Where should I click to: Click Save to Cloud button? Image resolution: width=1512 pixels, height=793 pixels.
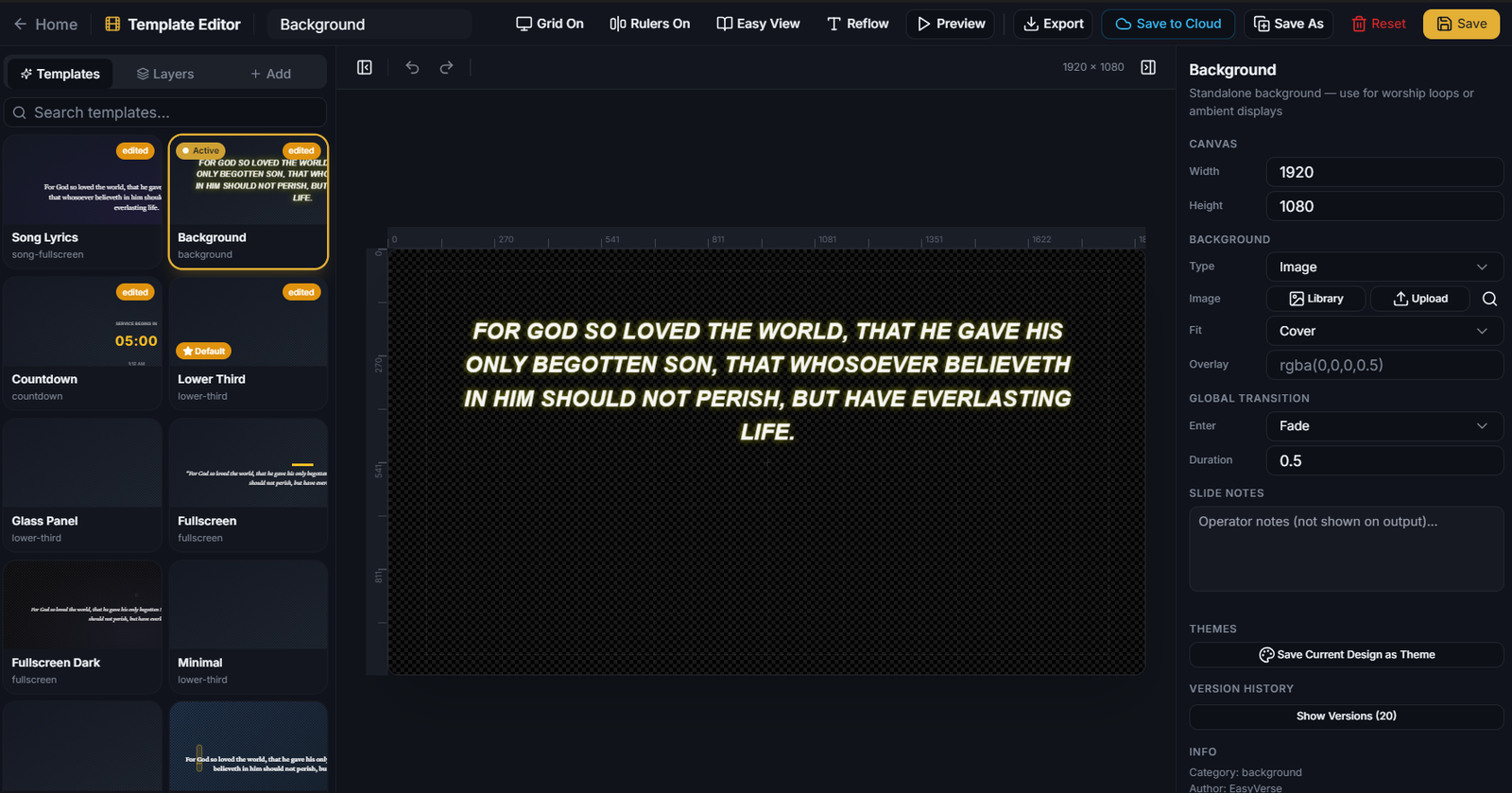pyautogui.click(x=1168, y=24)
